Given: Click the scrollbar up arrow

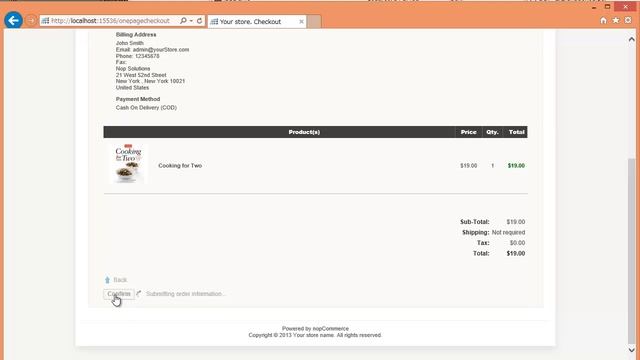Looking at the screenshot, I should coord(631,39).
